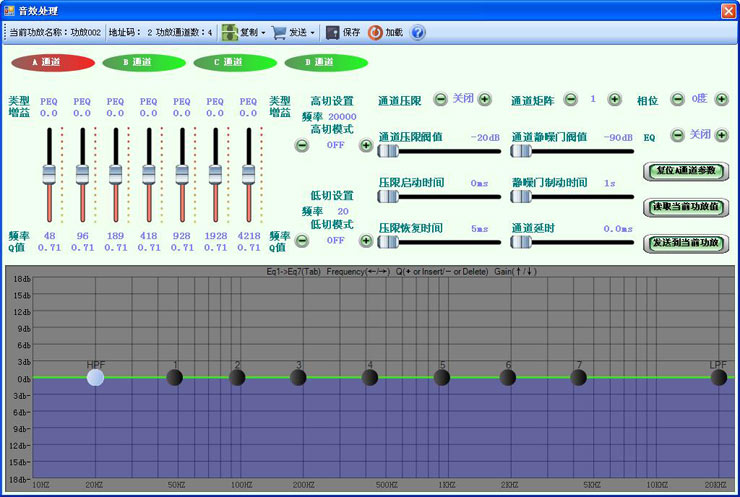The width and height of the screenshot is (740, 497).
Task: Click the minus button next to EQ 关闭
Action: pos(677,135)
